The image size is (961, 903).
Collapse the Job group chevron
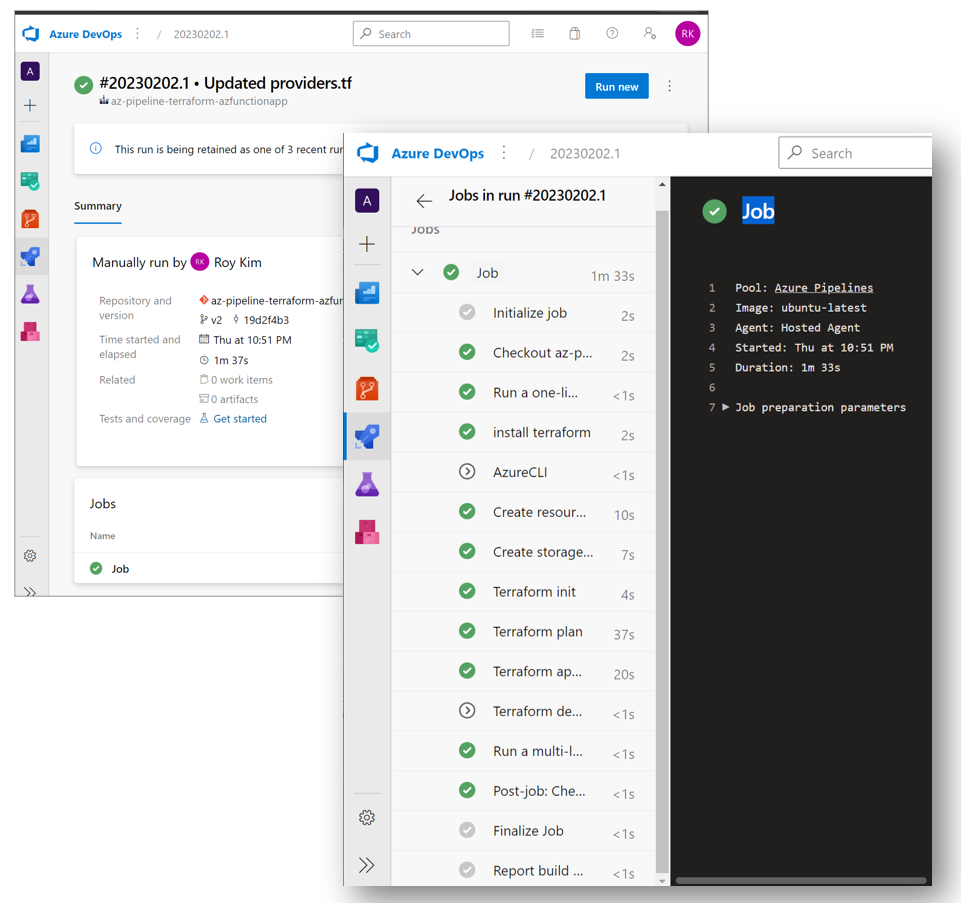[418, 272]
